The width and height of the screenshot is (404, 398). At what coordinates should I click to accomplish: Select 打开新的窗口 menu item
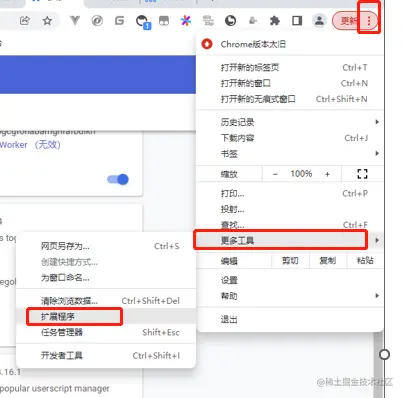click(x=289, y=83)
